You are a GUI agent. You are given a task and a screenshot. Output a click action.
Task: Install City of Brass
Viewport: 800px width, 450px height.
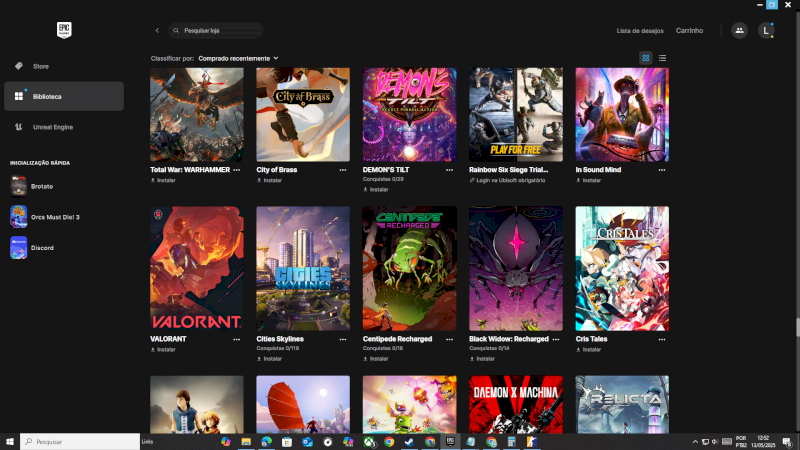click(x=269, y=181)
